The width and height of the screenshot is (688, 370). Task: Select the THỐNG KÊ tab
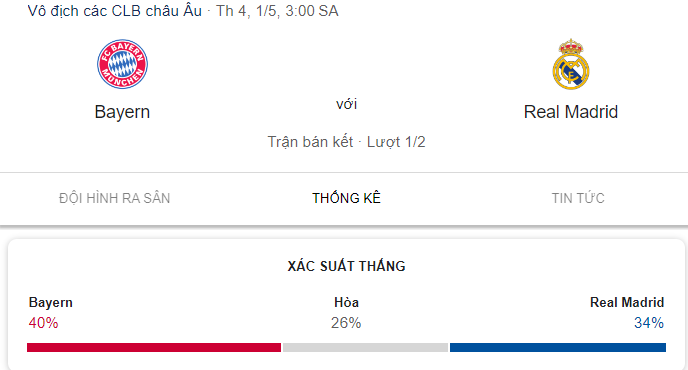point(346,198)
